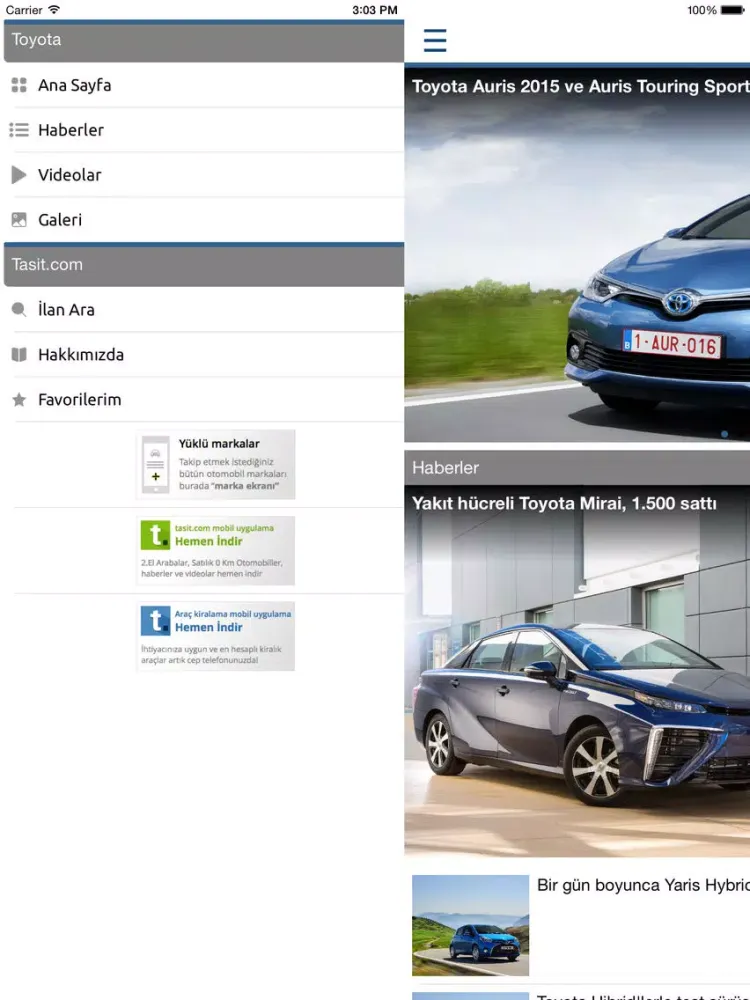The image size is (750, 1000).
Task: Tap blue Hemen İndir araç kiralama link
Action: point(209,628)
